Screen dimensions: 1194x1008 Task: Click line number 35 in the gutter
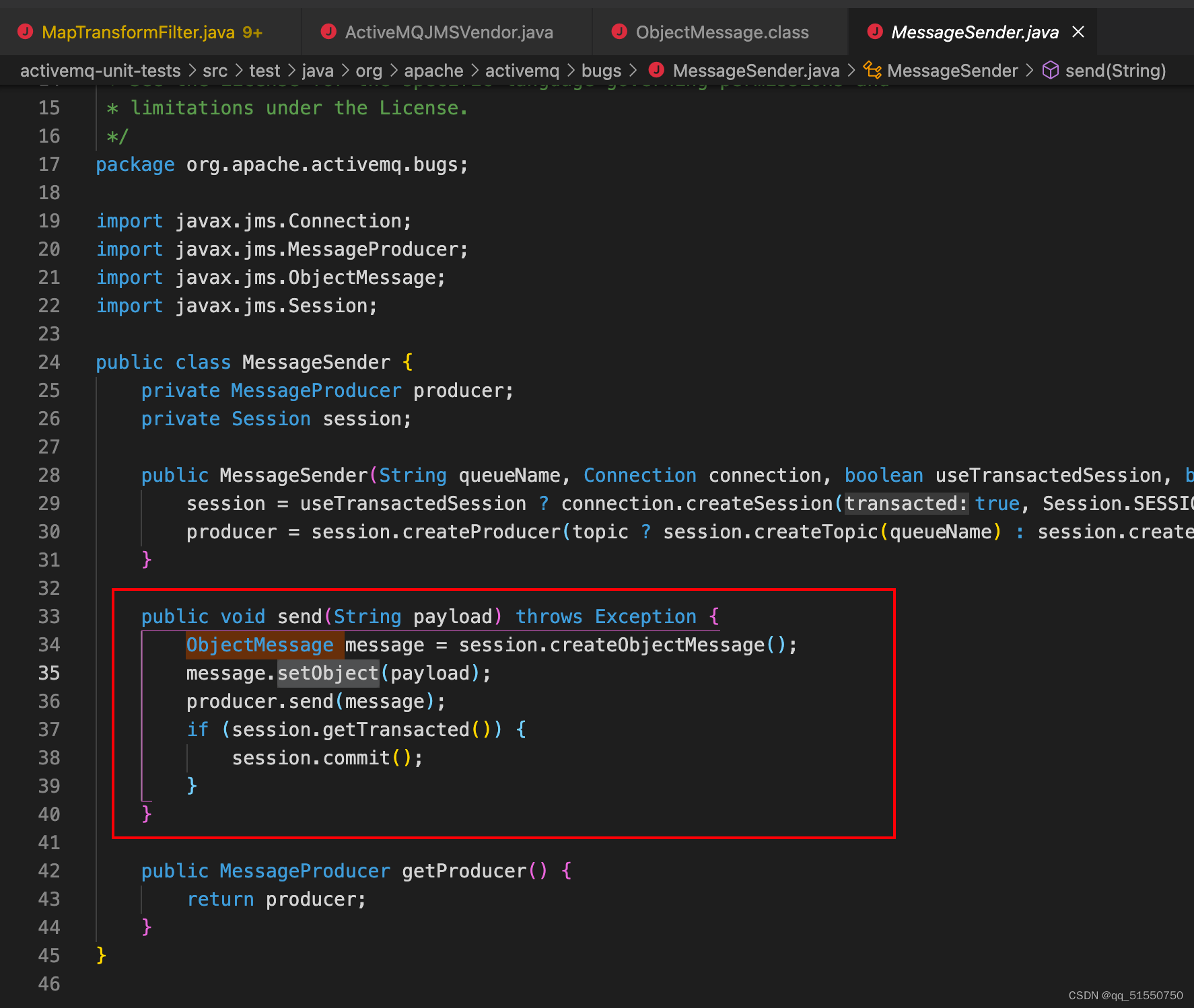point(48,673)
